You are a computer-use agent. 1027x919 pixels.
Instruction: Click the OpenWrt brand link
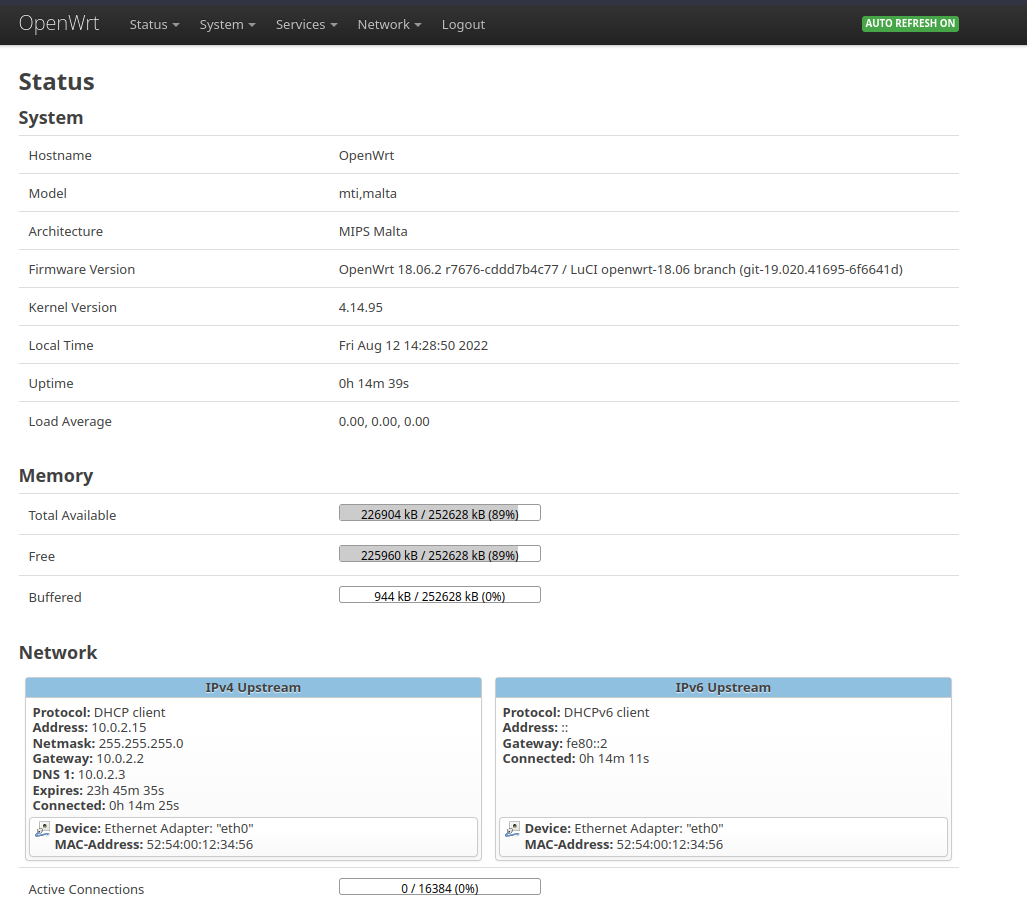(x=59, y=23)
